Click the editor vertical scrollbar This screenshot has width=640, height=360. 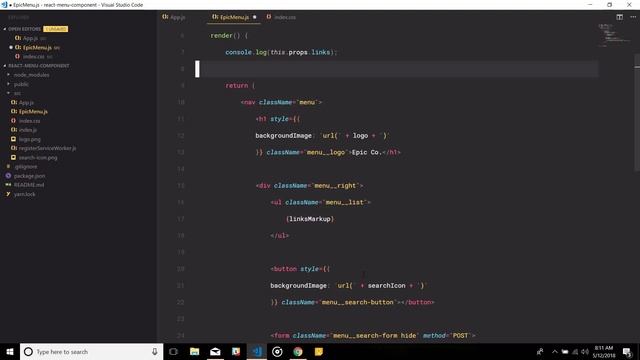point(637,112)
